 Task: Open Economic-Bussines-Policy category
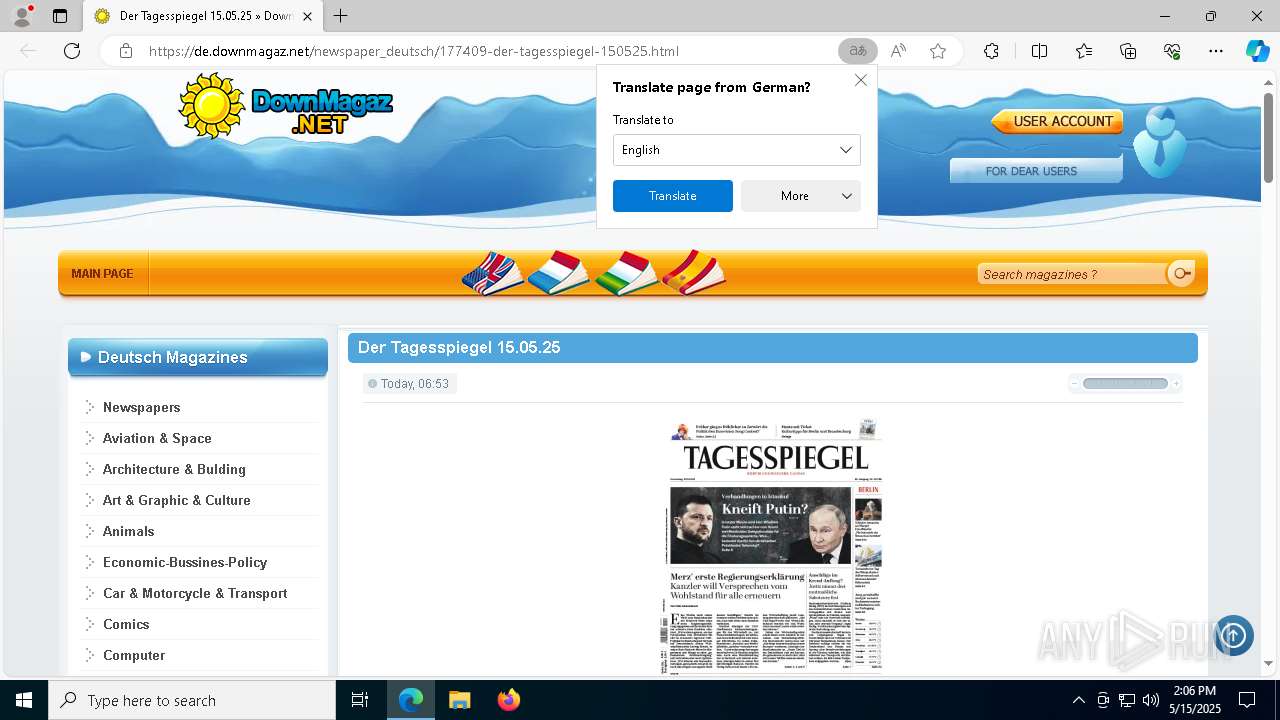pos(185,562)
